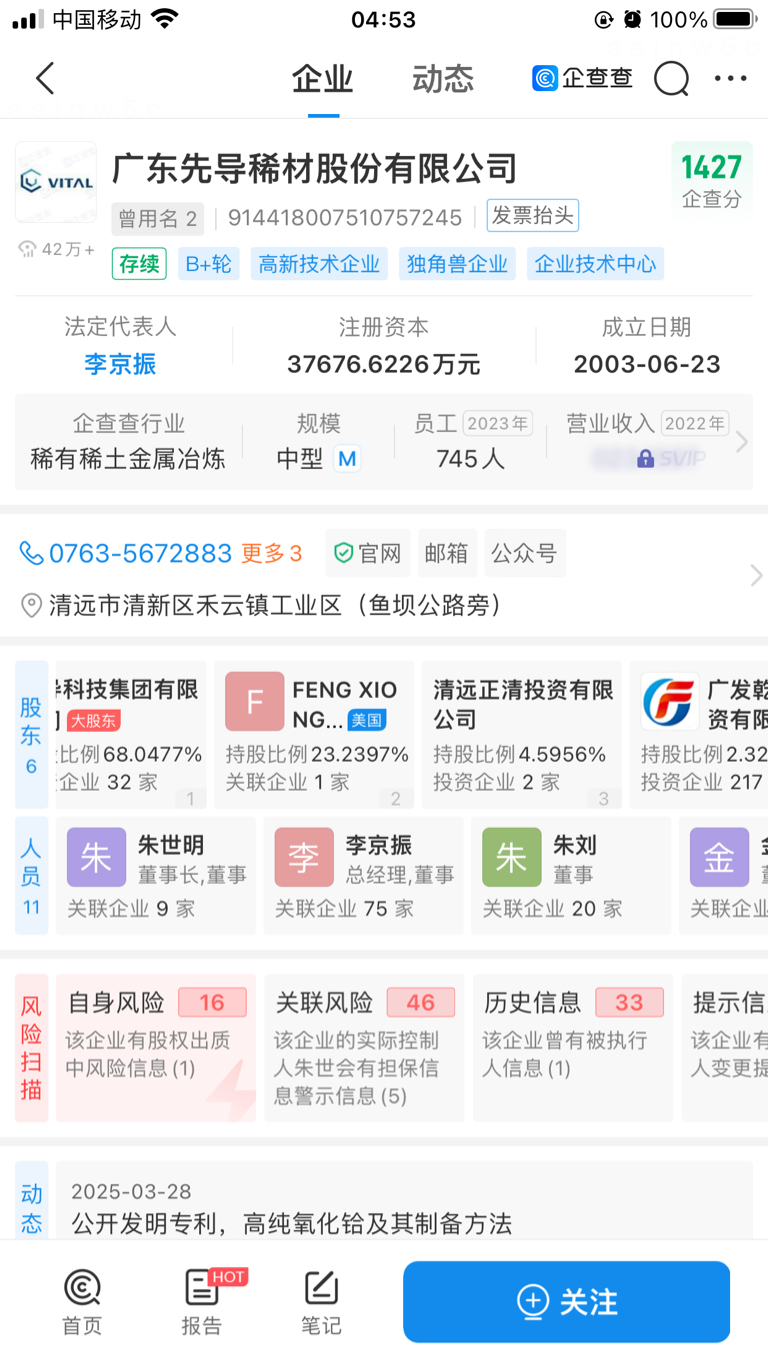The width and height of the screenshot is (768, 1366).
Task: Tap the 高新技术企业 tag
Action: [319, 264]
